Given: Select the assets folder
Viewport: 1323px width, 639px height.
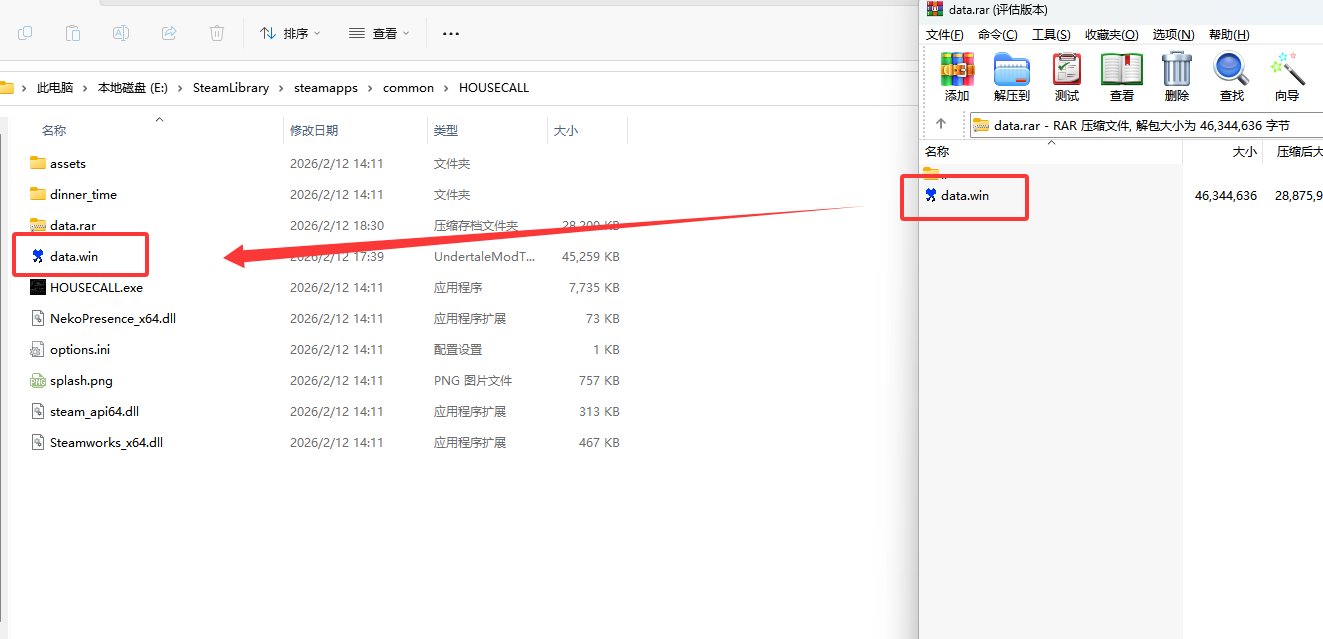Looking at the screenshot, I should click(x=67, y=164).
